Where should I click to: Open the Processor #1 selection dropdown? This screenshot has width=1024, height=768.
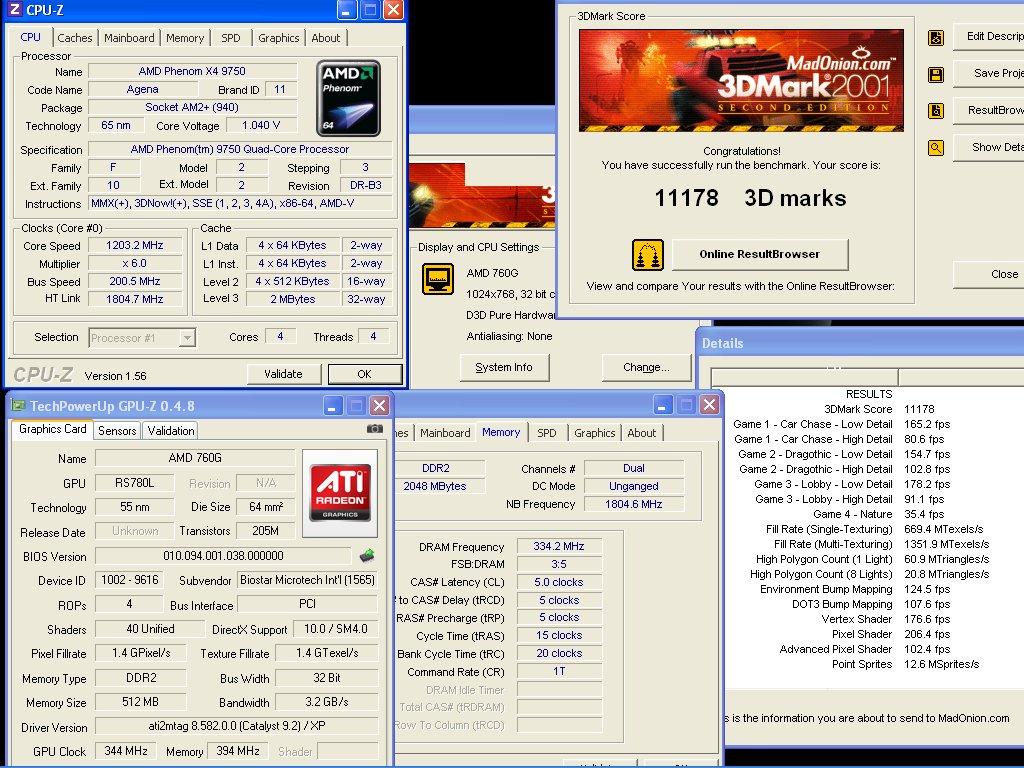click(x=187, y=338)
